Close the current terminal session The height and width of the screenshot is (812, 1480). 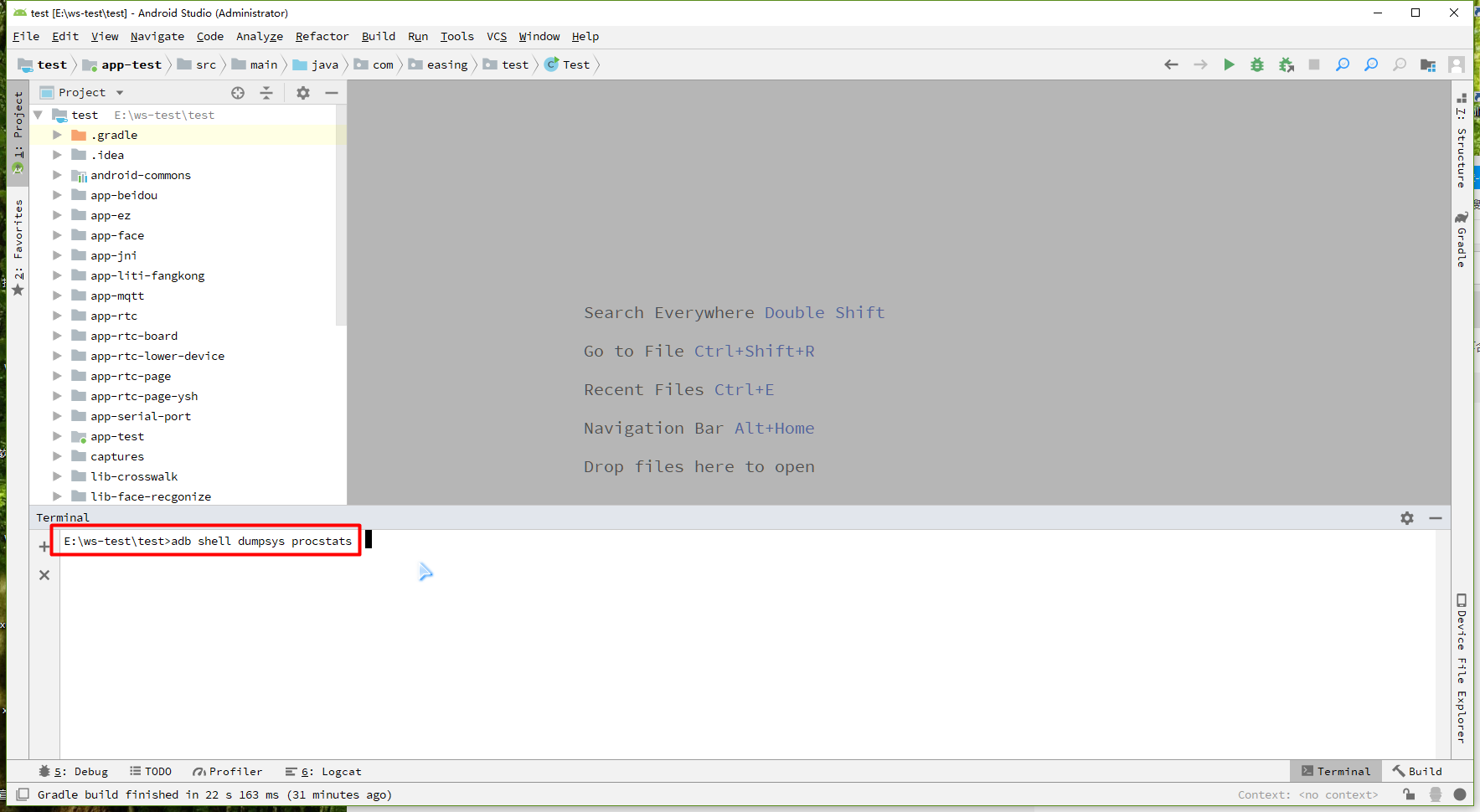point(44,575)
